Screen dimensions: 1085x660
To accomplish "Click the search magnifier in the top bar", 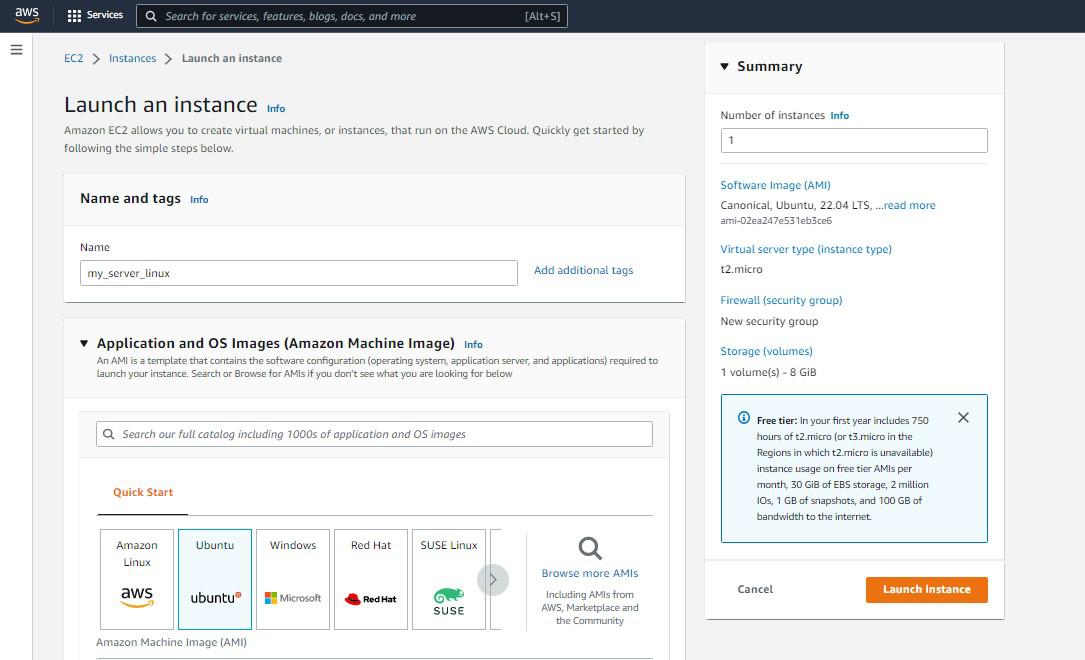I will (151, 16).
